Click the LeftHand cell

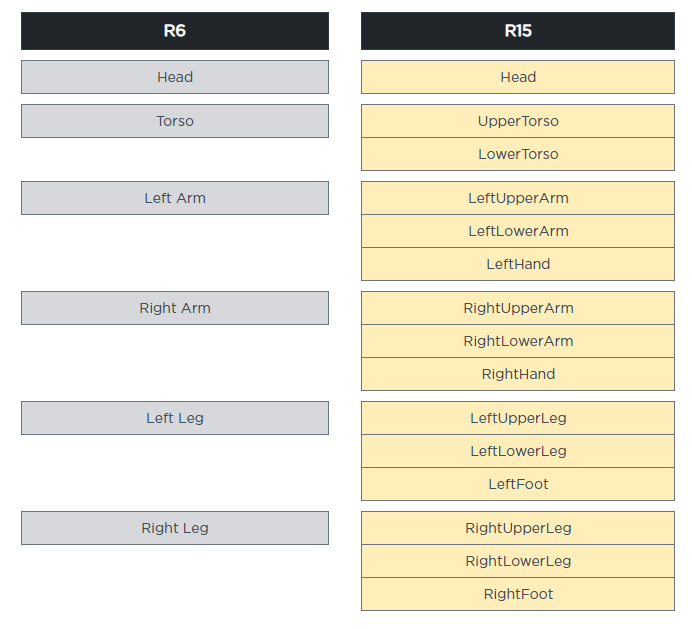coord(518,264)
